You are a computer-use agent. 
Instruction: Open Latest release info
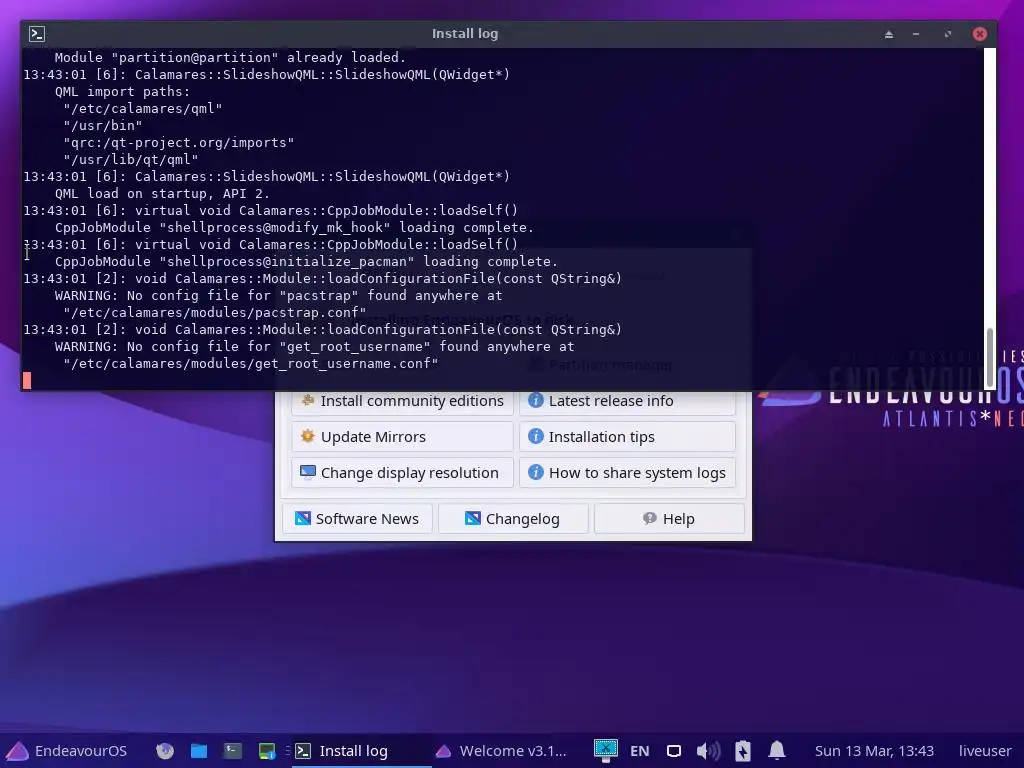pos(628,401)
